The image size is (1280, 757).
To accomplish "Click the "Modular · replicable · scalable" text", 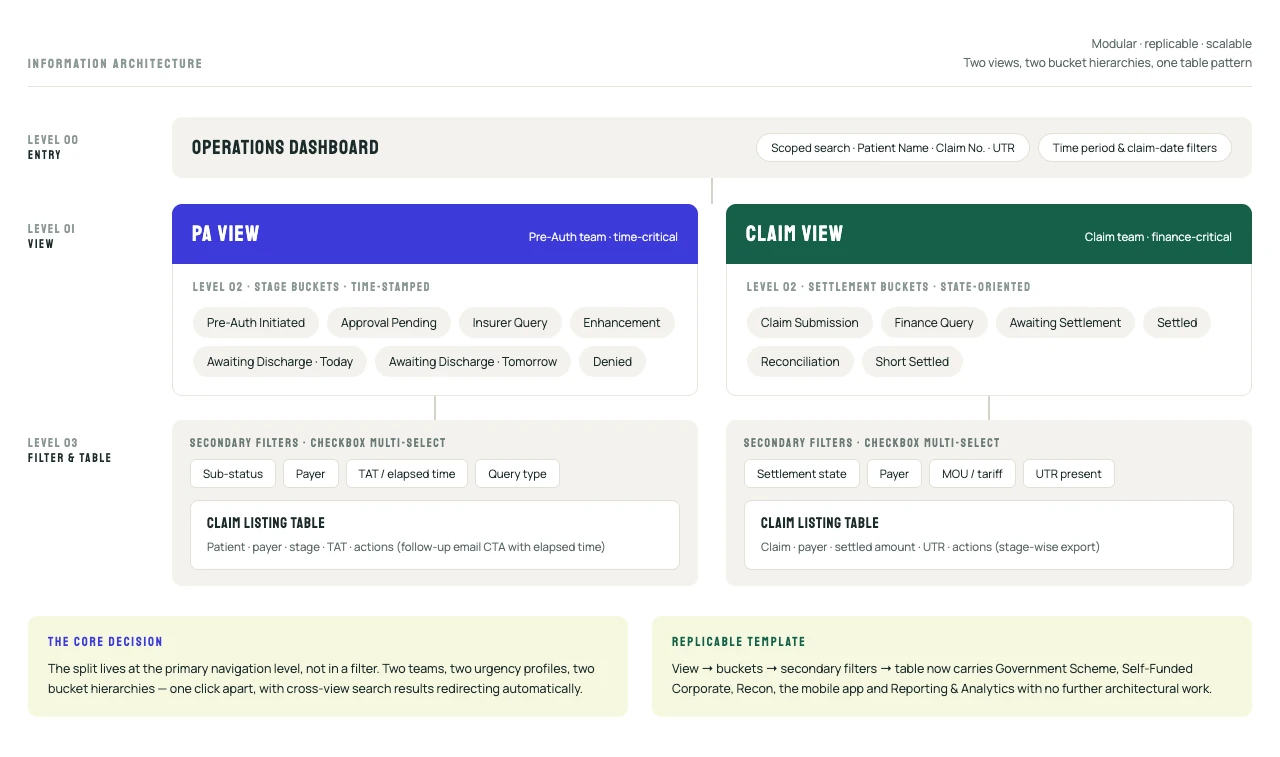I will point(1172,44).
